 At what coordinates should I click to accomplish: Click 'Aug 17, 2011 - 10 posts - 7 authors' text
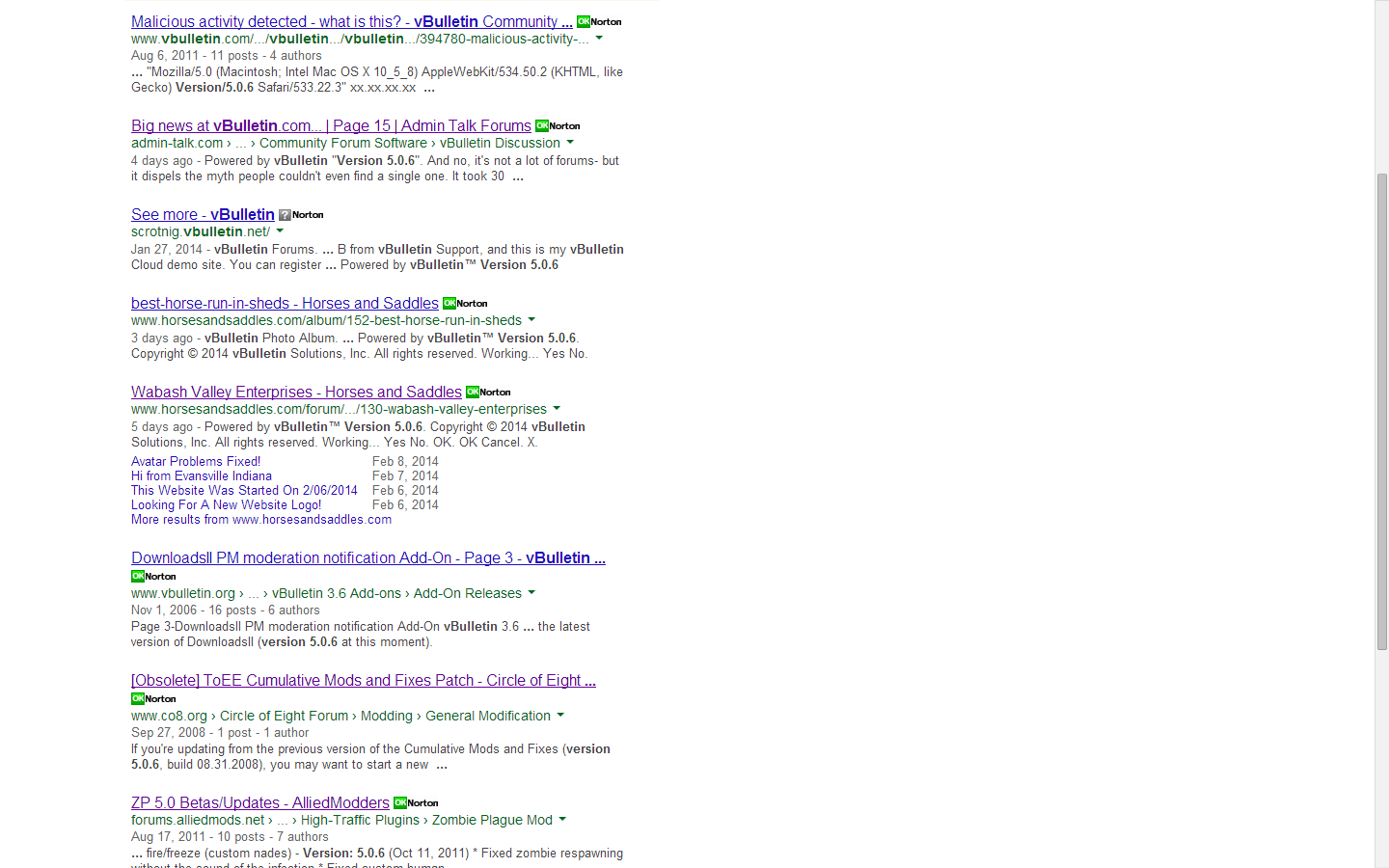[230, 836]
